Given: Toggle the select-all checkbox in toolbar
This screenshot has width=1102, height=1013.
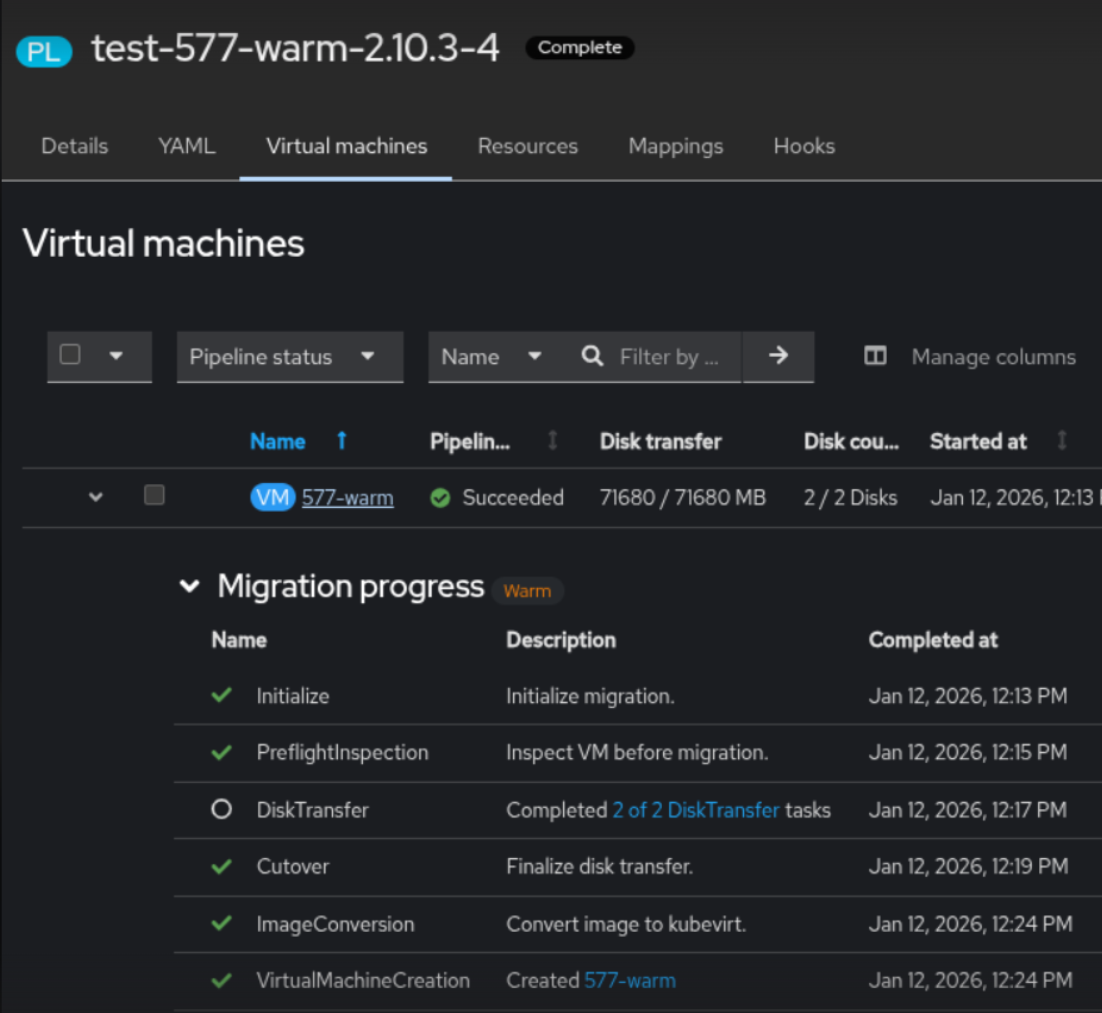Looking at the screenshot, I should click(70, 355).
